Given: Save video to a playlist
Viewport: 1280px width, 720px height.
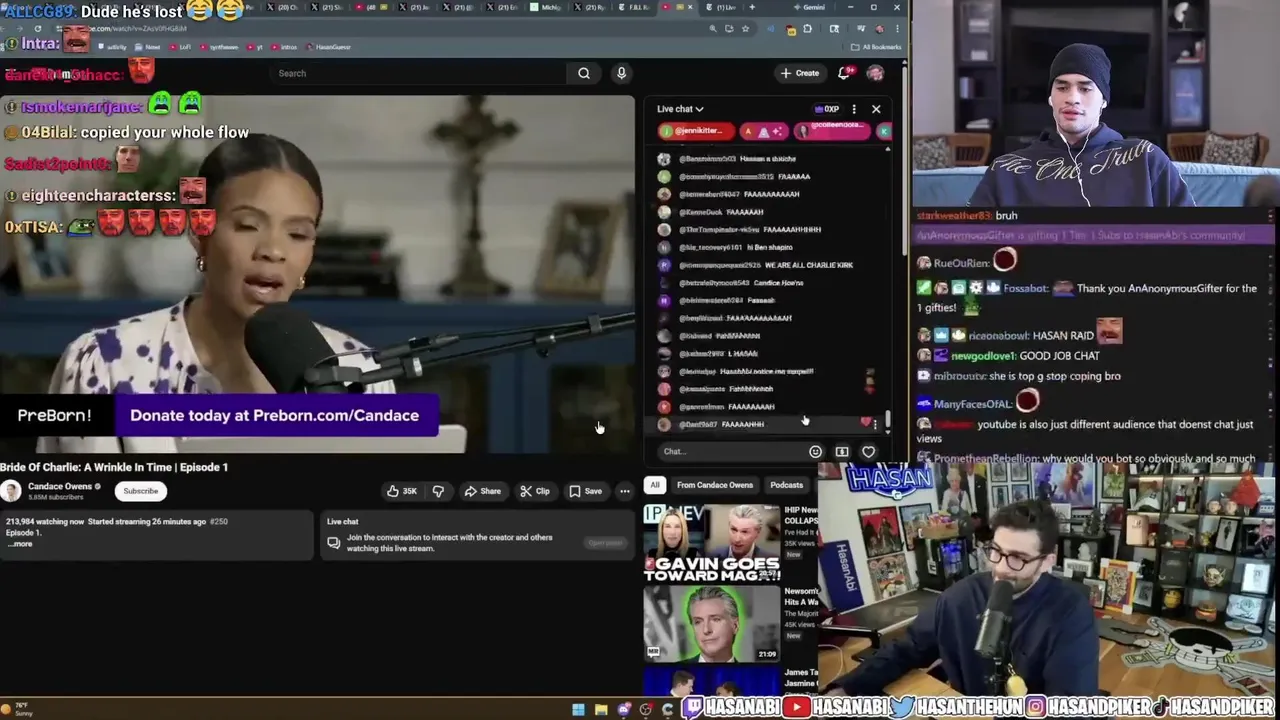Looking at the screenshot, I should tap(586, 491).
